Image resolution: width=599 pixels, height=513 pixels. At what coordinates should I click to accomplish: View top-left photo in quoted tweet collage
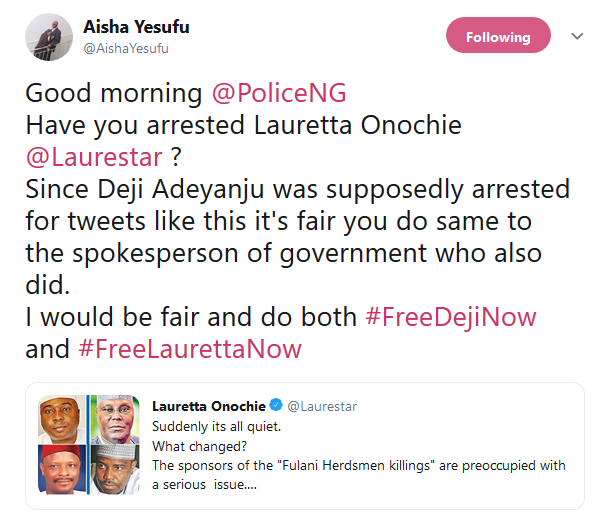coord(62,419)
